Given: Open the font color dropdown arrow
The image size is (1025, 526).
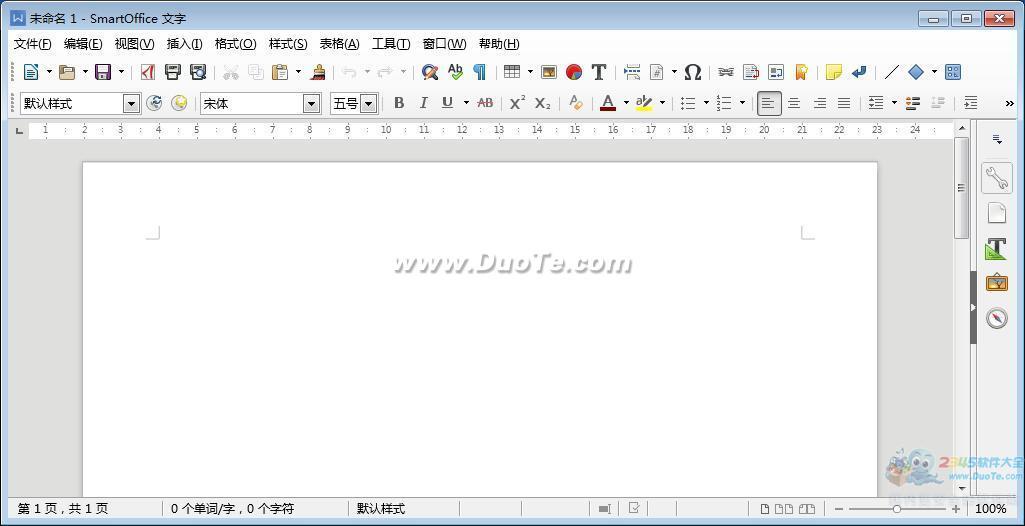Looking at the screenshot, I should [x=626, y=103].
